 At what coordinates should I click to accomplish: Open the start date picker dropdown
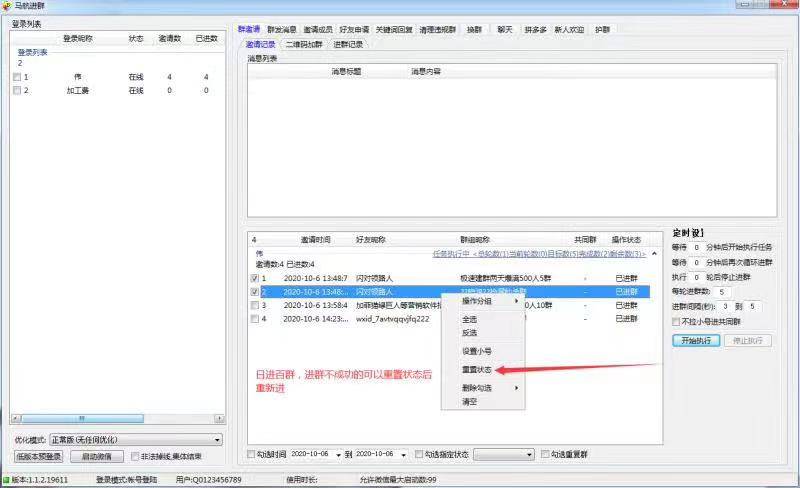coord(337,454)
